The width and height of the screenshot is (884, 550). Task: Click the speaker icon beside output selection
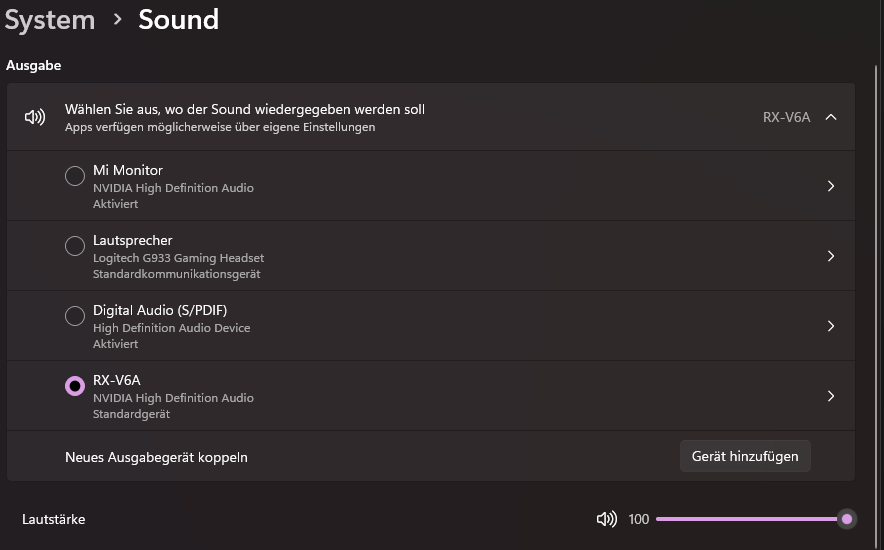pos(35,117)
